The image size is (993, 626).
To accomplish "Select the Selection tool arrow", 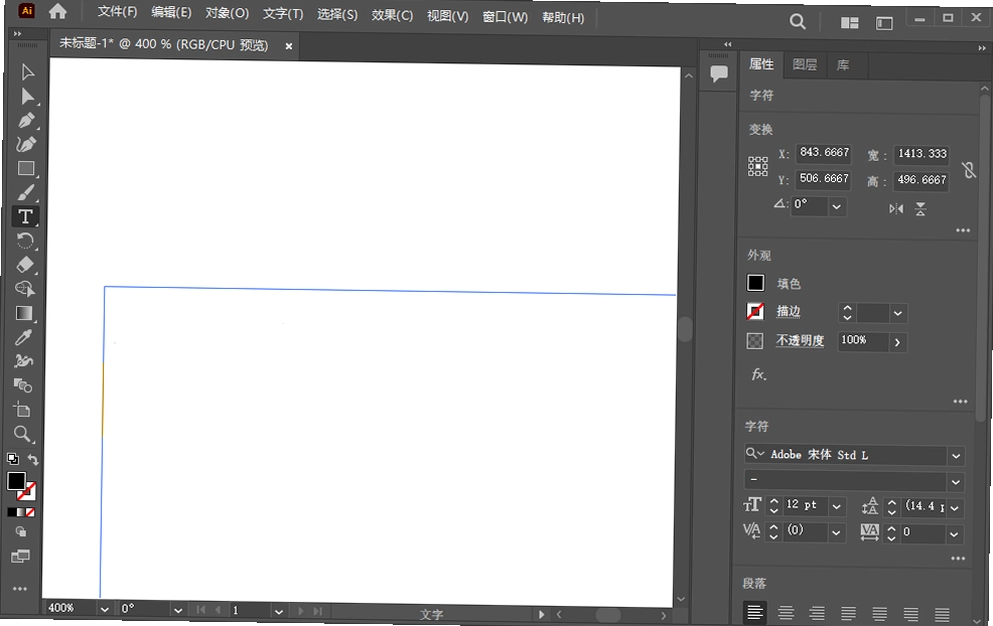I will [x=27, y=72].
